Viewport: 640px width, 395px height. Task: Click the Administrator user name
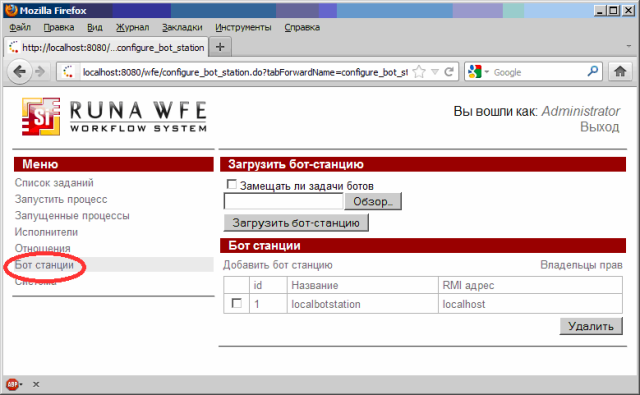[x=580, y=111]
